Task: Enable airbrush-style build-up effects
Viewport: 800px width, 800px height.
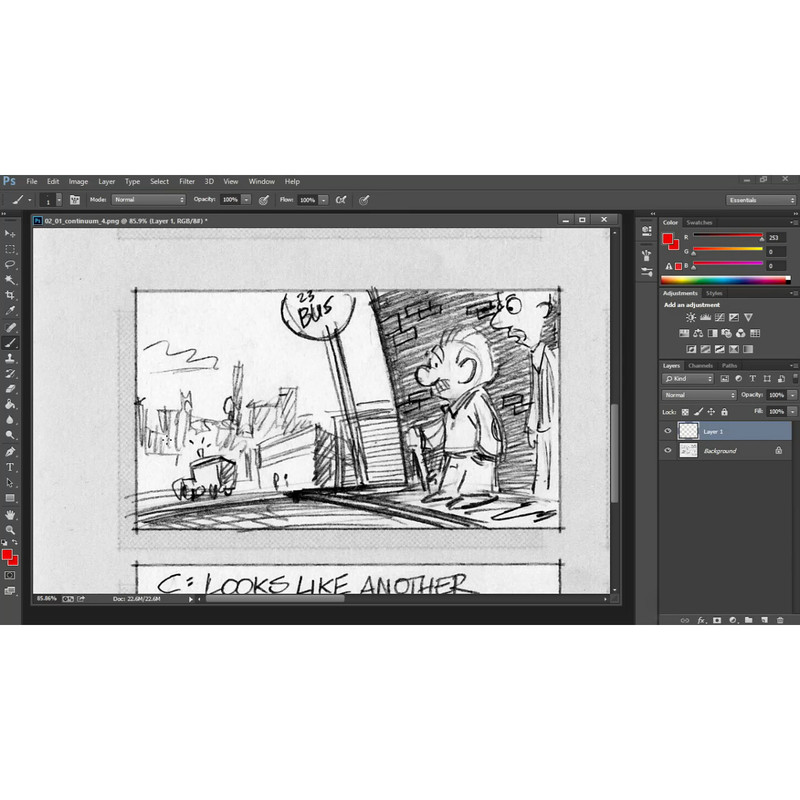Action: tap(341, 200)
